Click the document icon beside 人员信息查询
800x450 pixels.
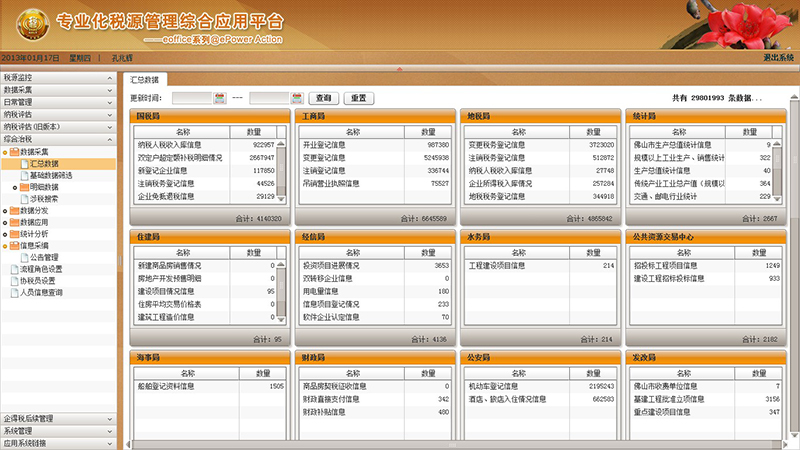(14, 292)
